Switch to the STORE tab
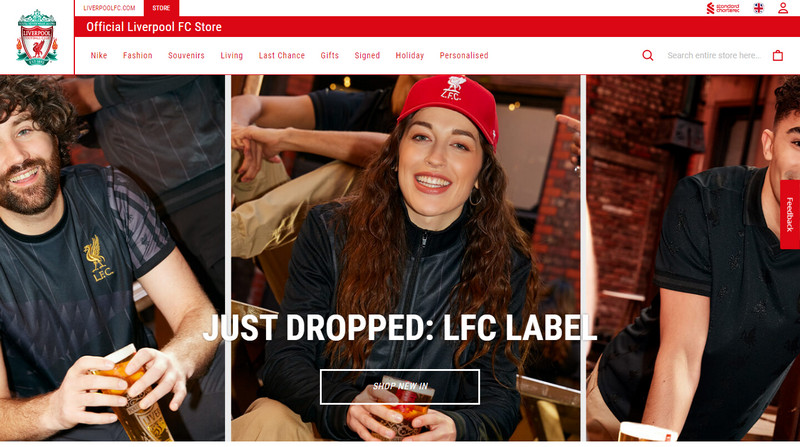 [161, 8]
